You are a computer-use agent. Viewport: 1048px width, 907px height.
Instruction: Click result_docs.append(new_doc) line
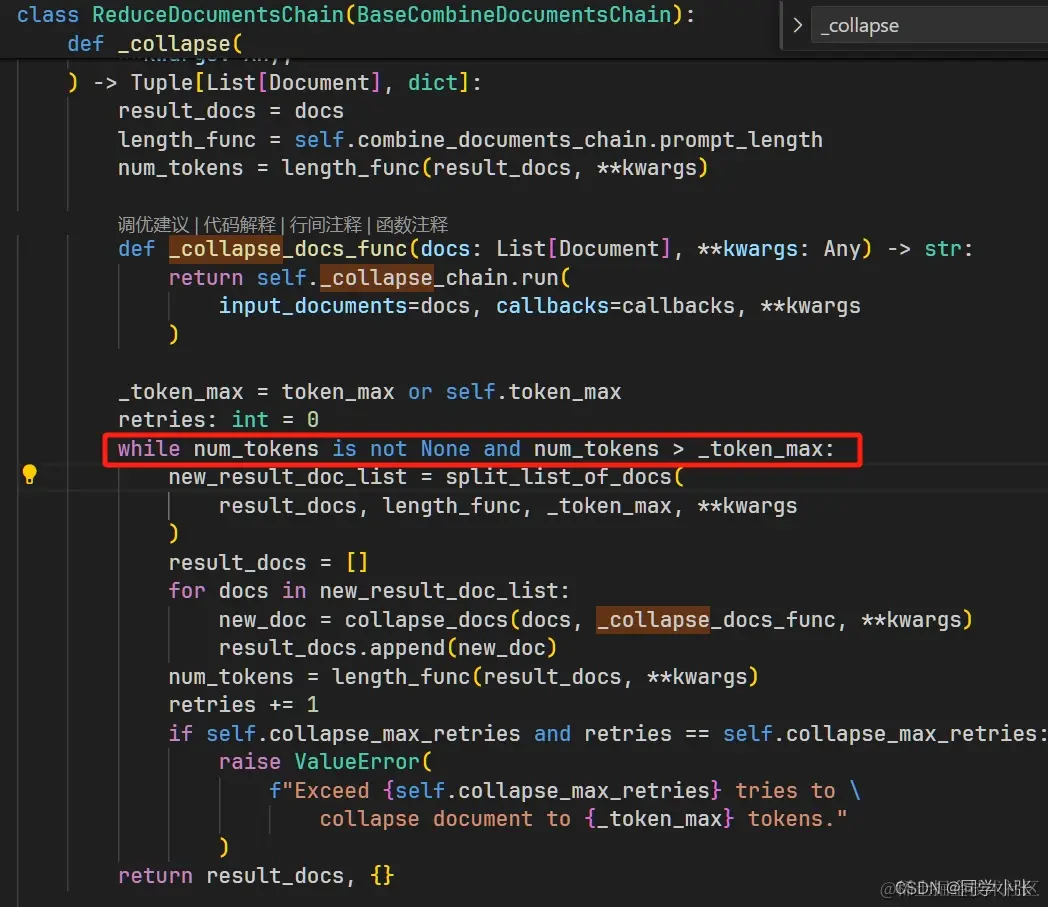coord(388,648)
